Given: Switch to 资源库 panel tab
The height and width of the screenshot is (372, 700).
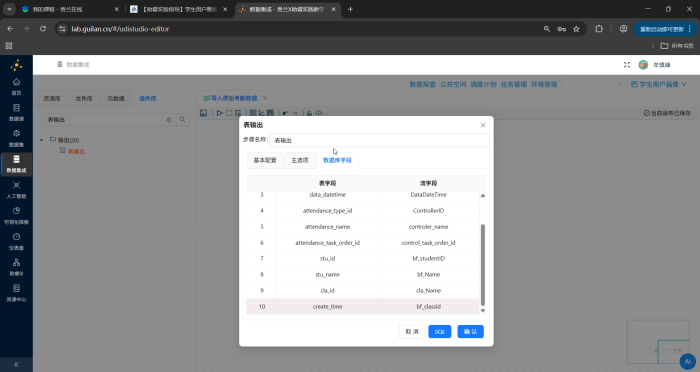Looking at the screenshot, I should pos(52,98).
